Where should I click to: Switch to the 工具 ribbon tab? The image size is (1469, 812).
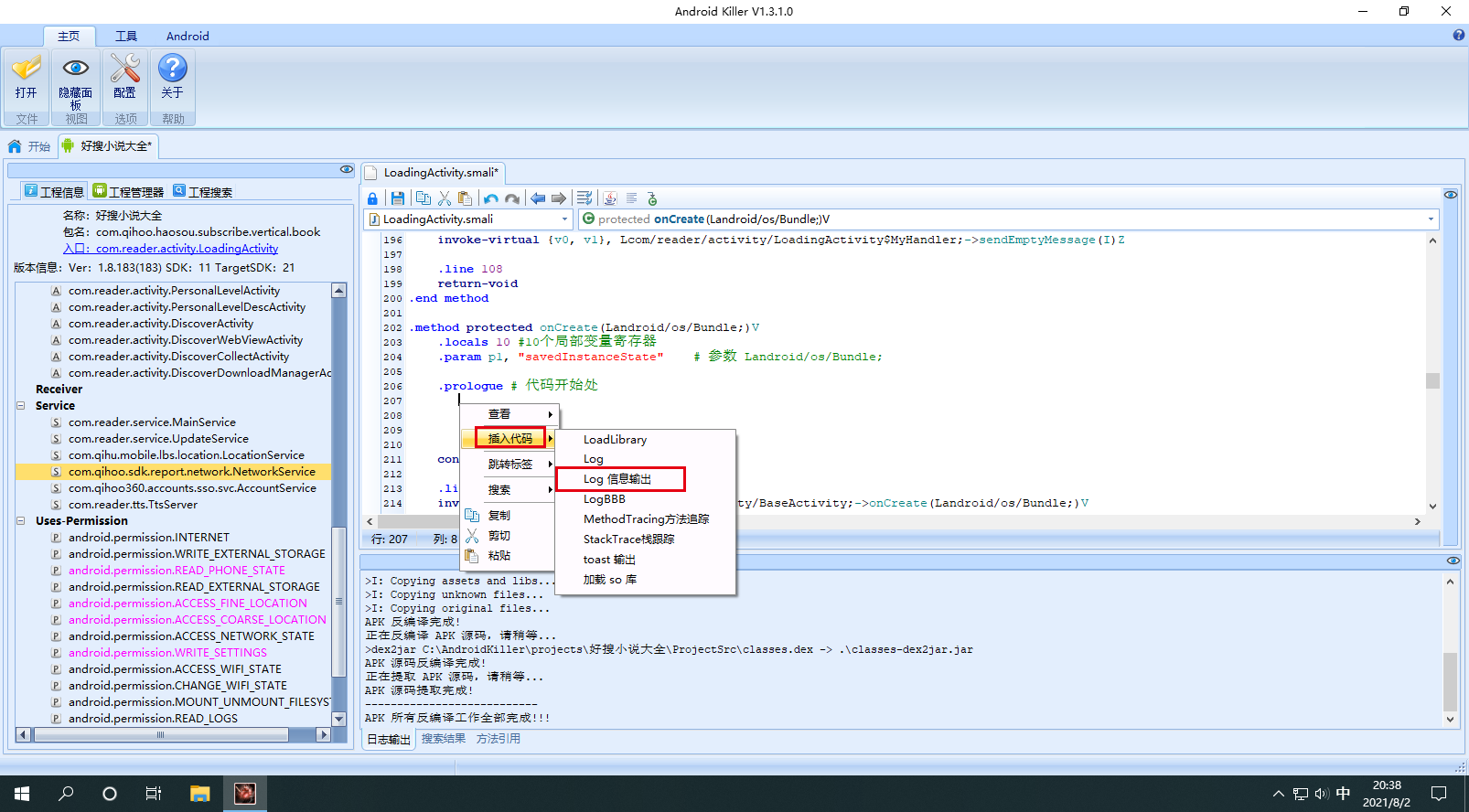point(126,37)
